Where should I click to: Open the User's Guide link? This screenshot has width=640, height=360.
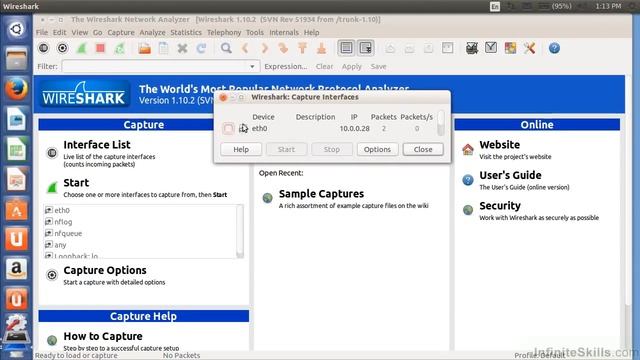pos(510,176)
